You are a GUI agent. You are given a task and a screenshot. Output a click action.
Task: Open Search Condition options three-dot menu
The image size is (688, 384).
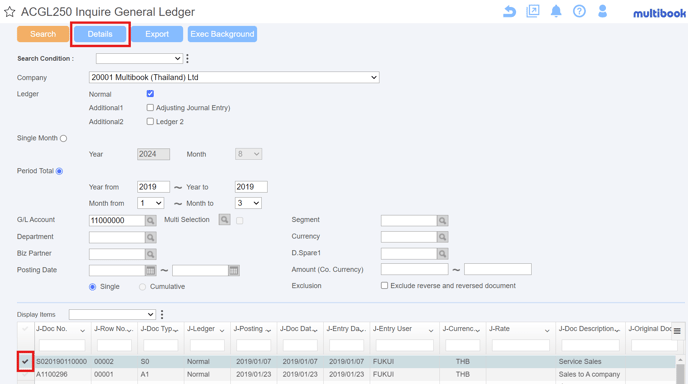[187, 58]
